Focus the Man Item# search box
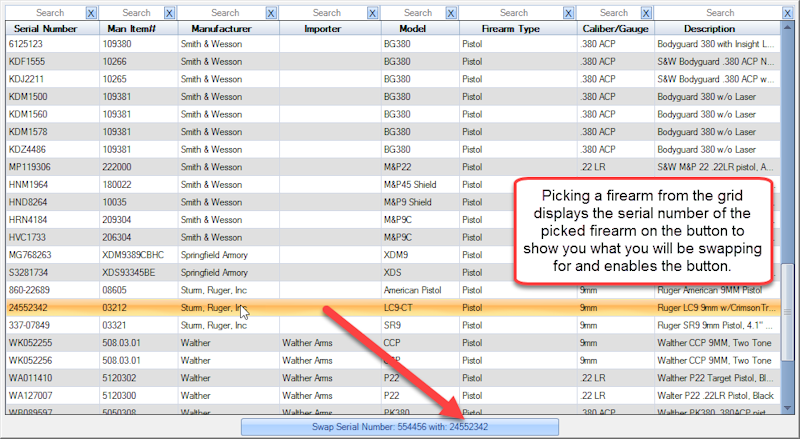800x439 pixels. pyautogui.click(x=132, y=13)
